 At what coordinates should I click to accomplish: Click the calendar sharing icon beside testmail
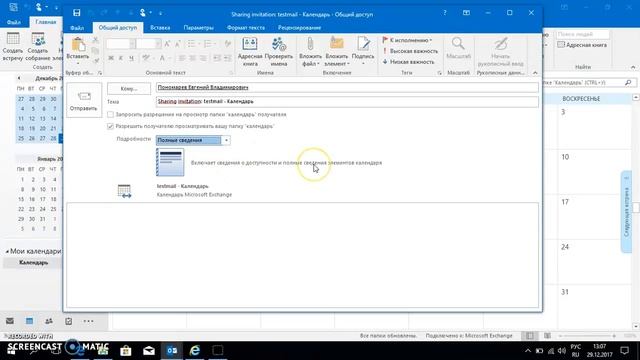click(124, 191)
